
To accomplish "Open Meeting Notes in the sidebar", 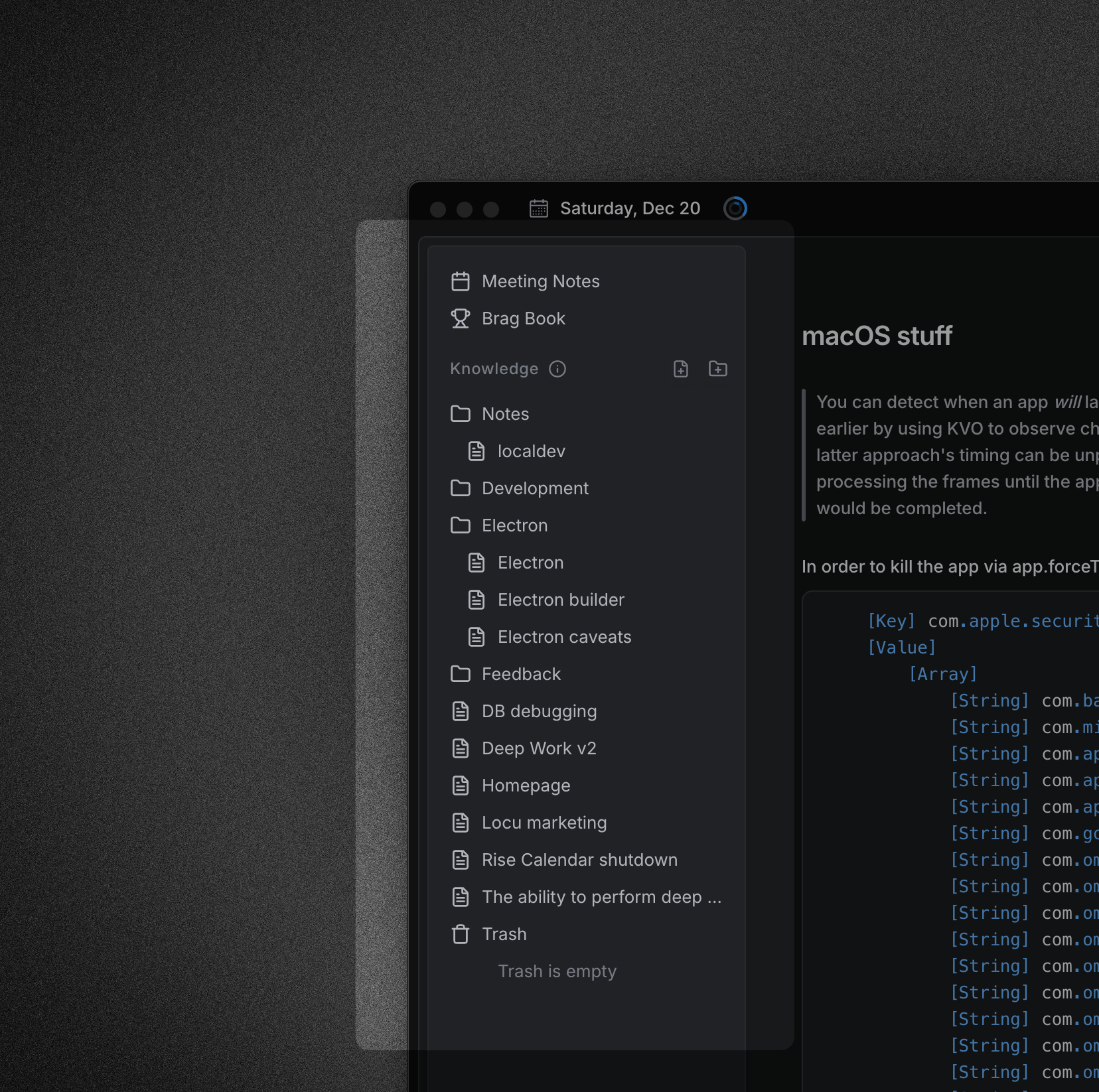I will coord(540,281).
